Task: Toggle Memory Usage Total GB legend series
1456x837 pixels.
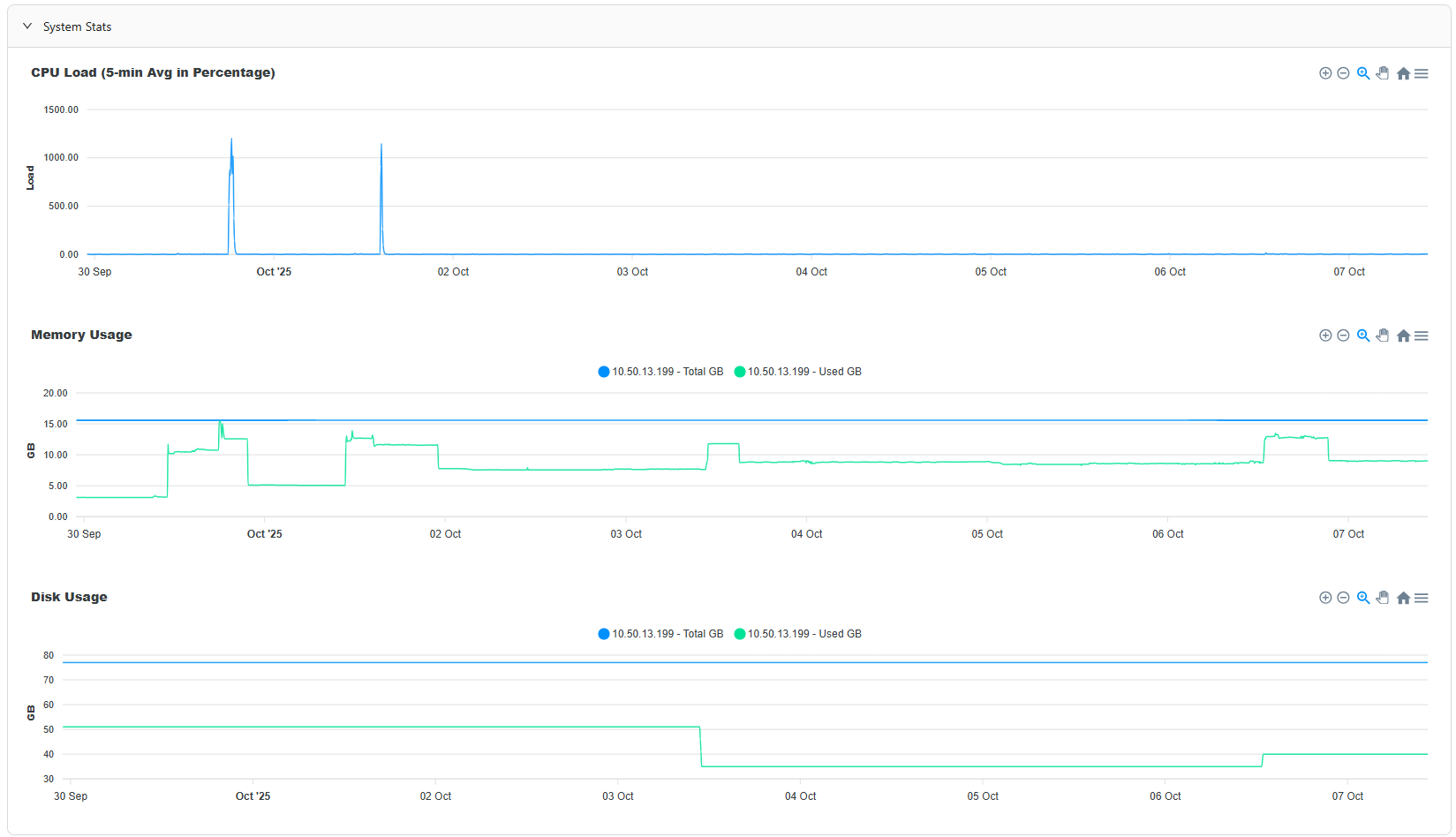Action: 660,372
